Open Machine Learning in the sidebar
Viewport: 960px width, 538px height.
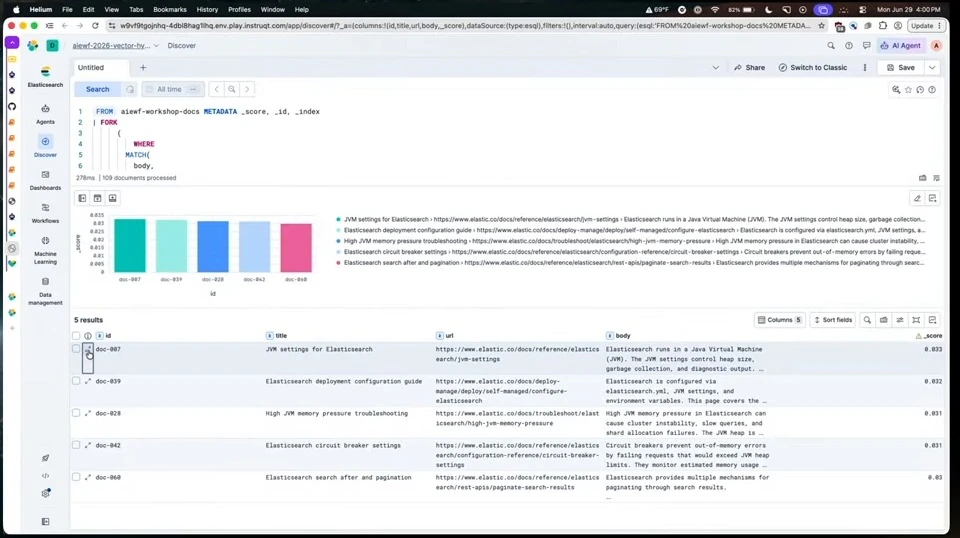(x=45, y=250)
